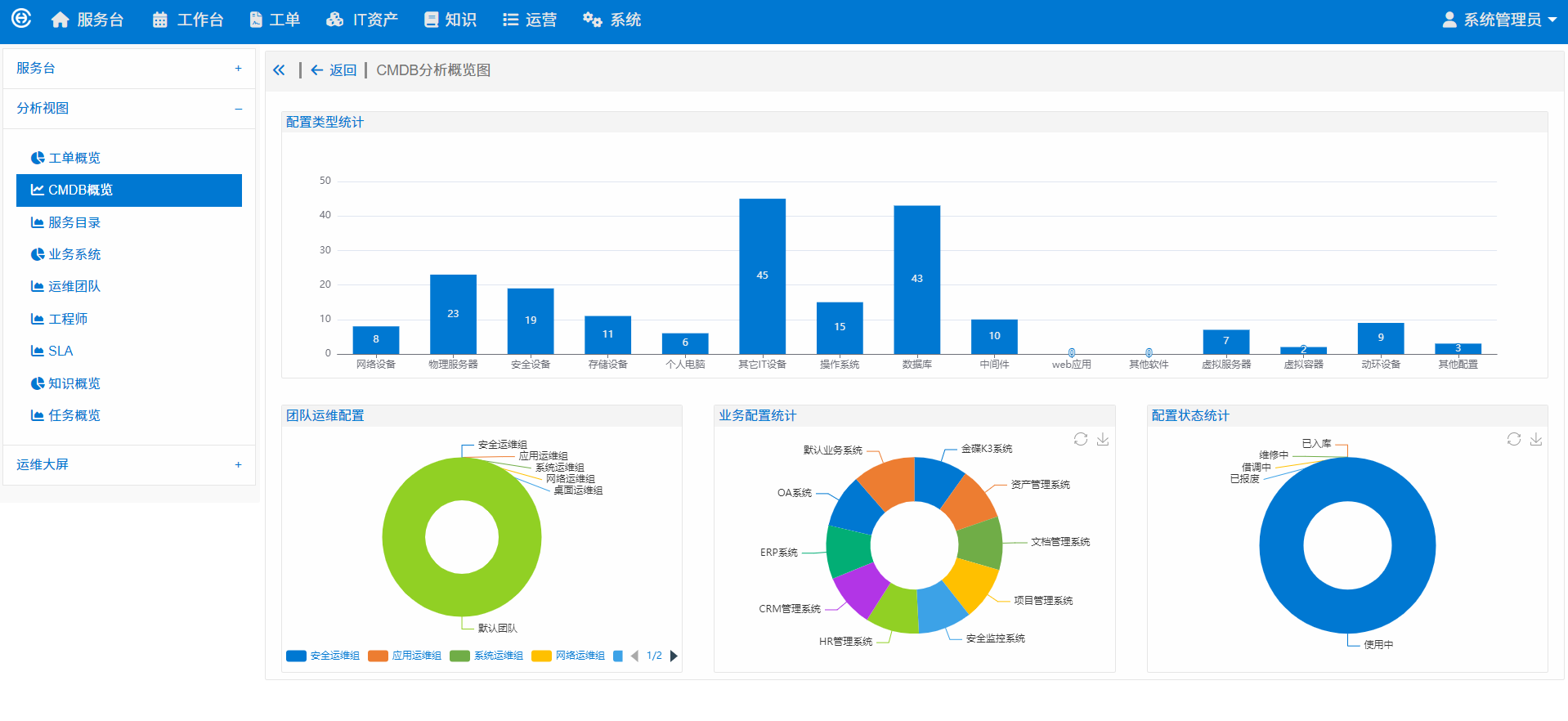Click the web应用 axis label
The width and height of the screenshot is (1568, 721).
tap(1072, 365)
